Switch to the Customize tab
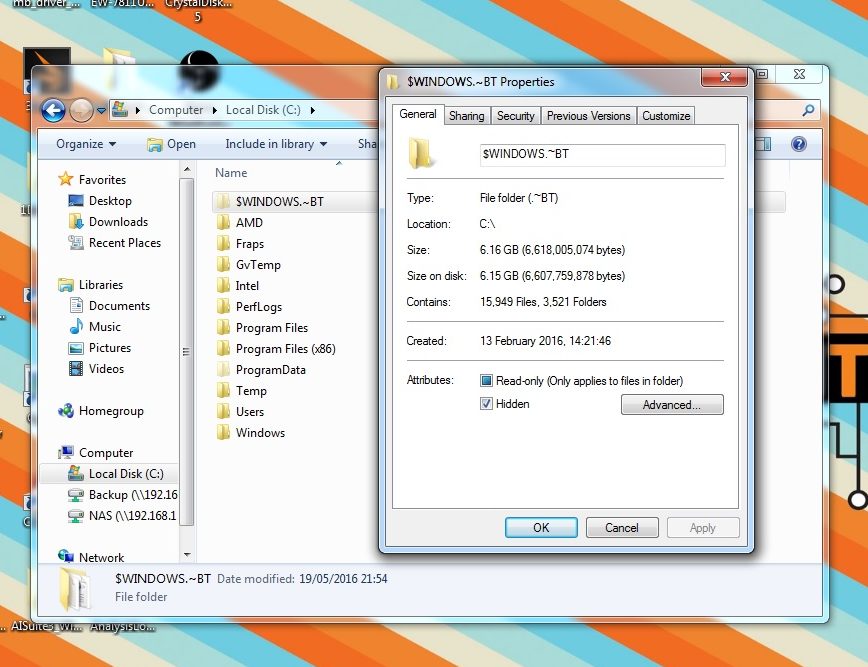This screenshot has height=667, width=868. coord(666,116)
